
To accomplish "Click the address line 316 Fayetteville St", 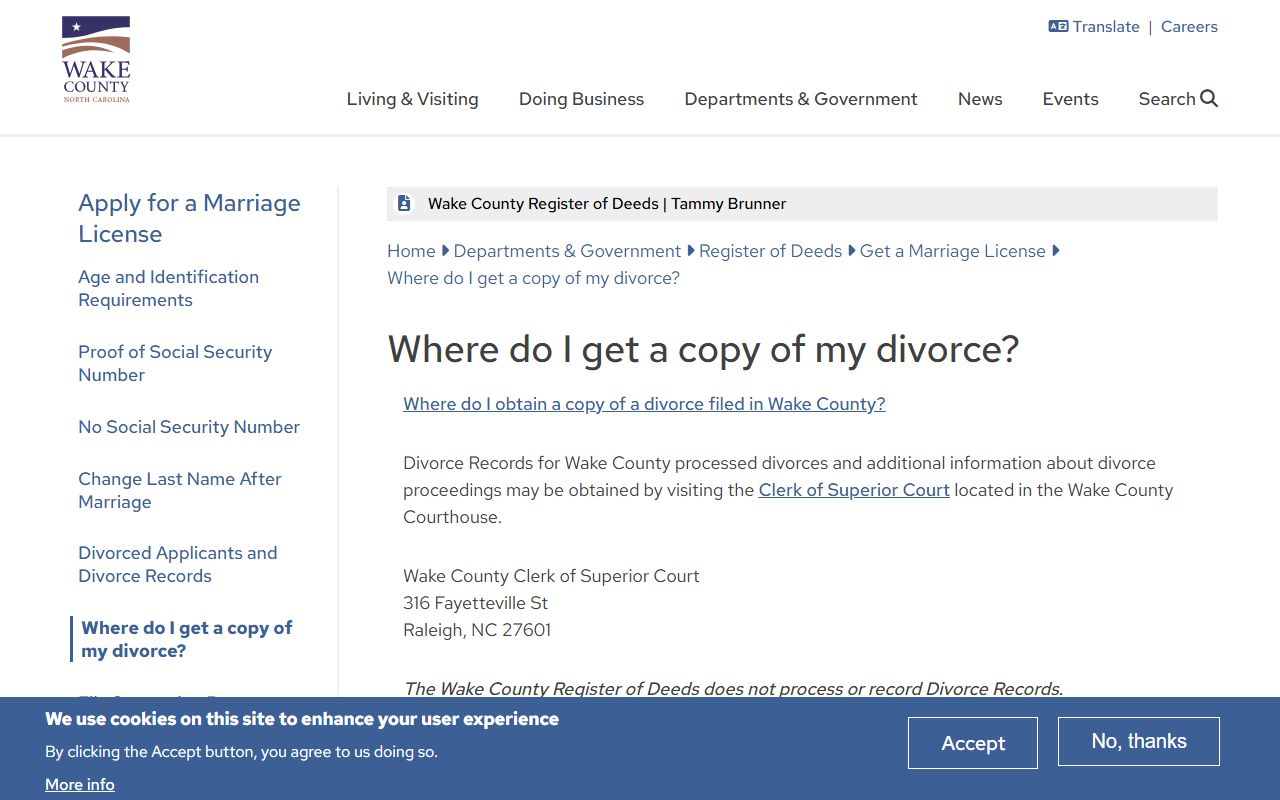I will click(x=475, y=603).
